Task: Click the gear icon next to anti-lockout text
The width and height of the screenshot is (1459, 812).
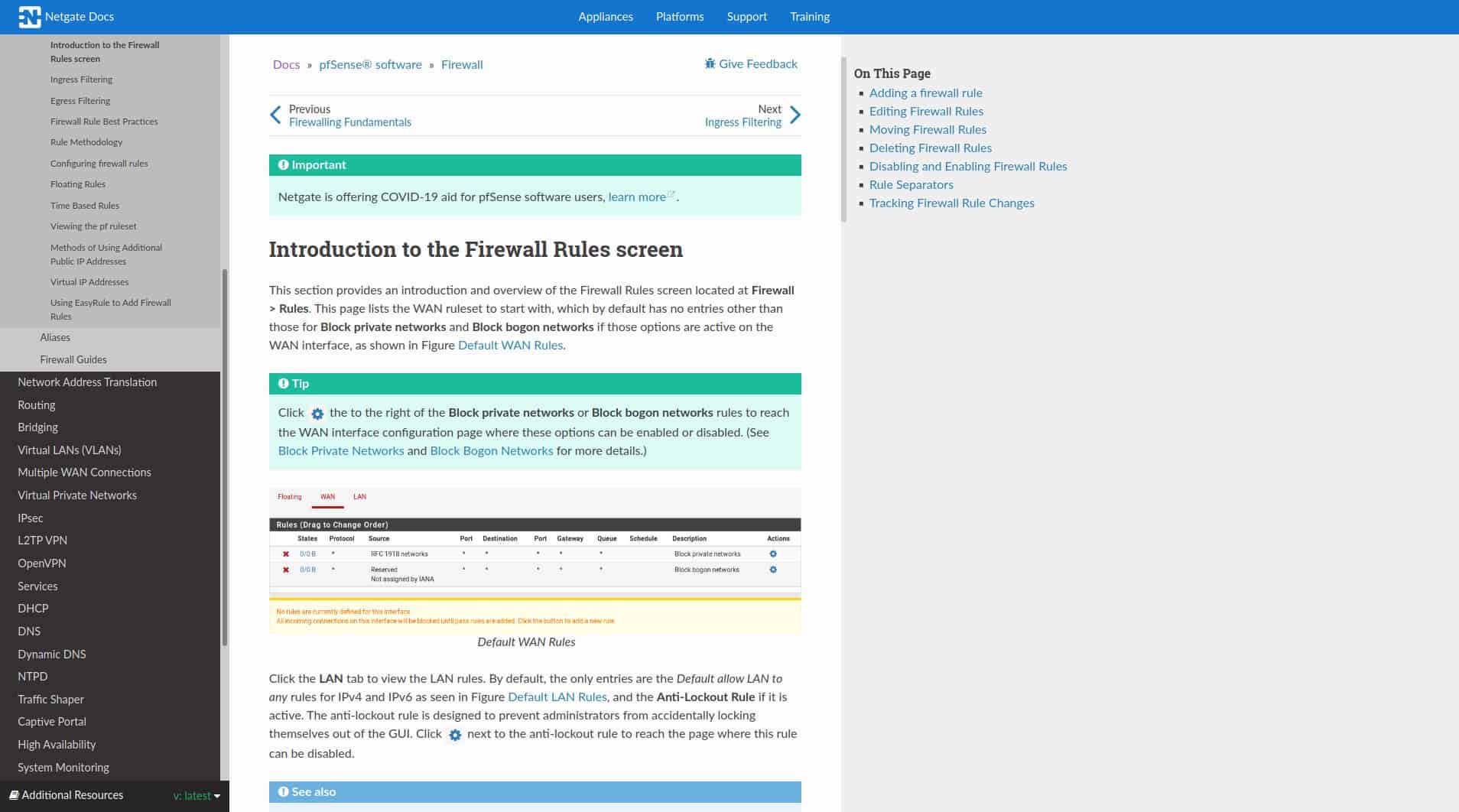Action: (455, 735)
